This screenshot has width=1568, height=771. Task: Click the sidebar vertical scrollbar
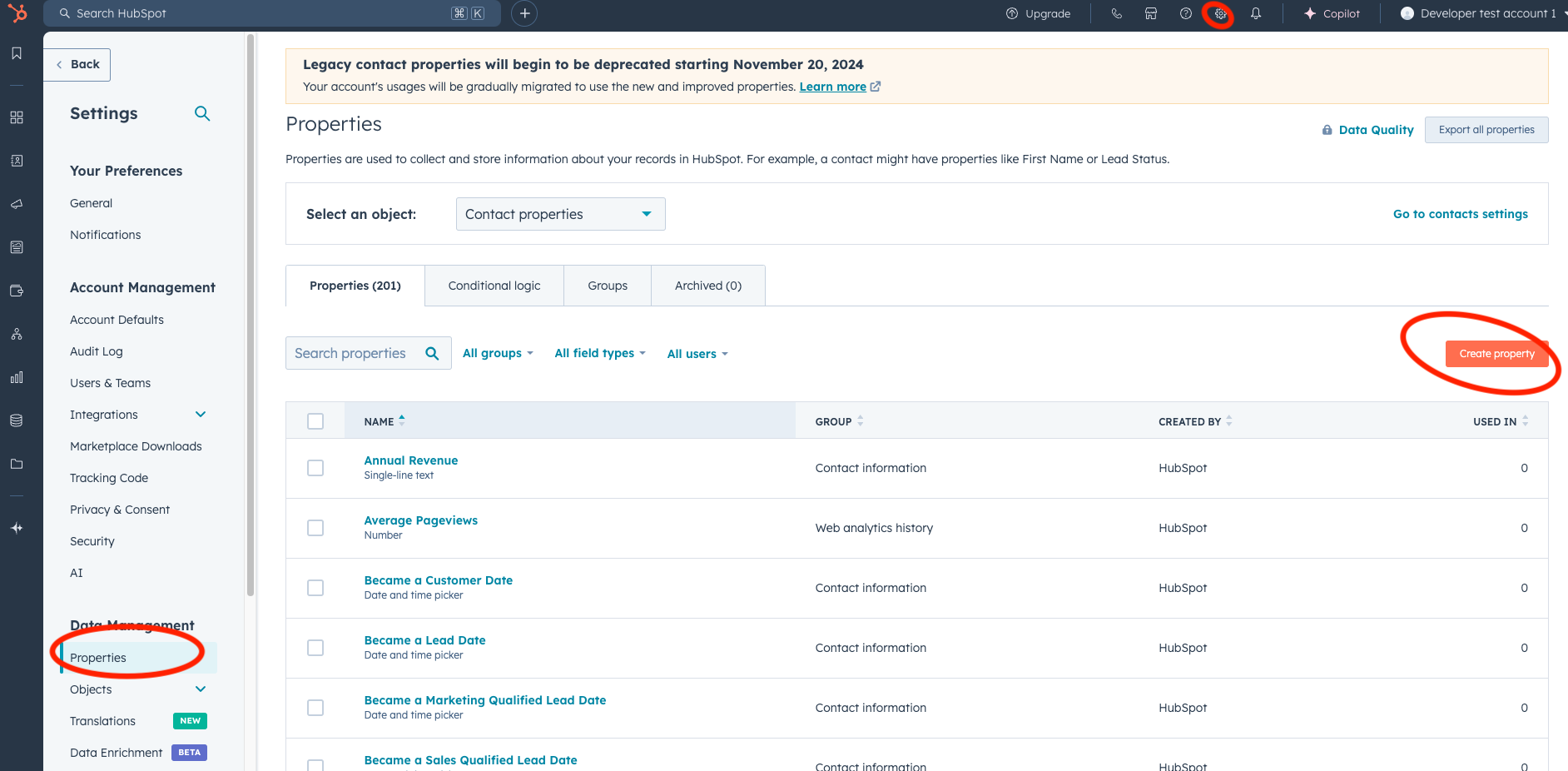coord(251,316)
